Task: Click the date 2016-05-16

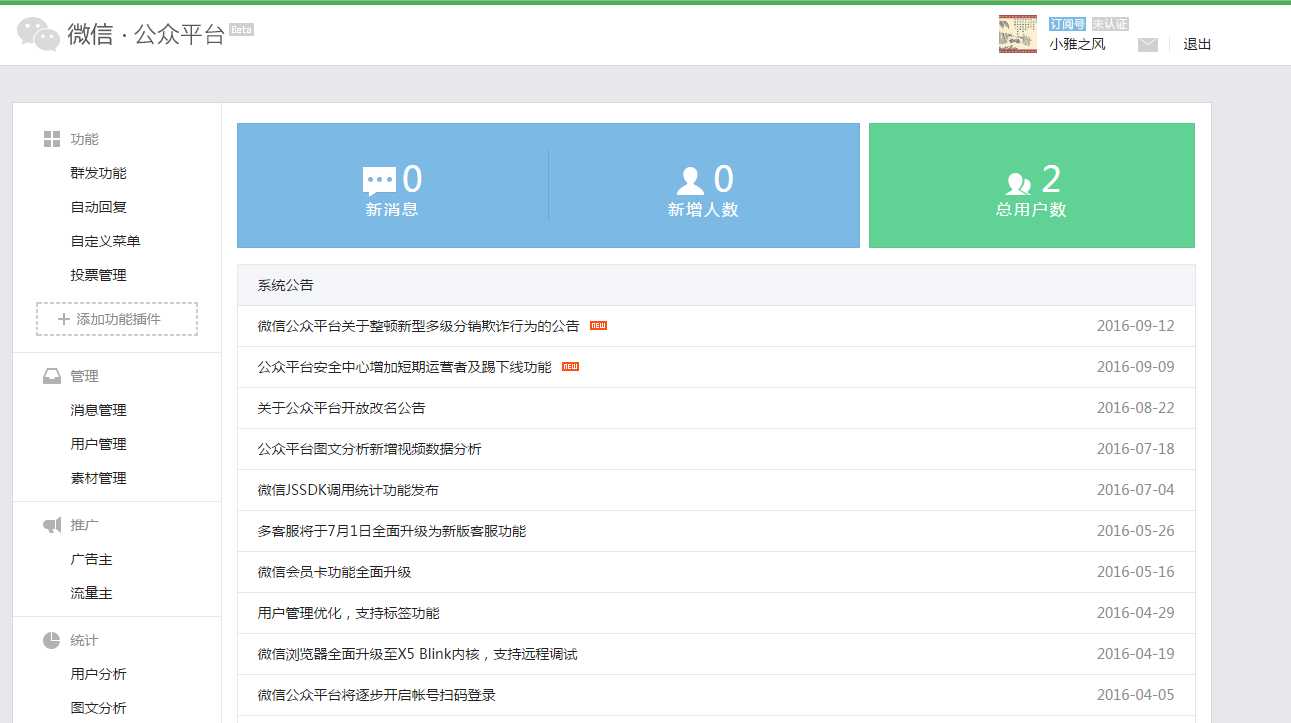Action: [x=1135, y=572]
